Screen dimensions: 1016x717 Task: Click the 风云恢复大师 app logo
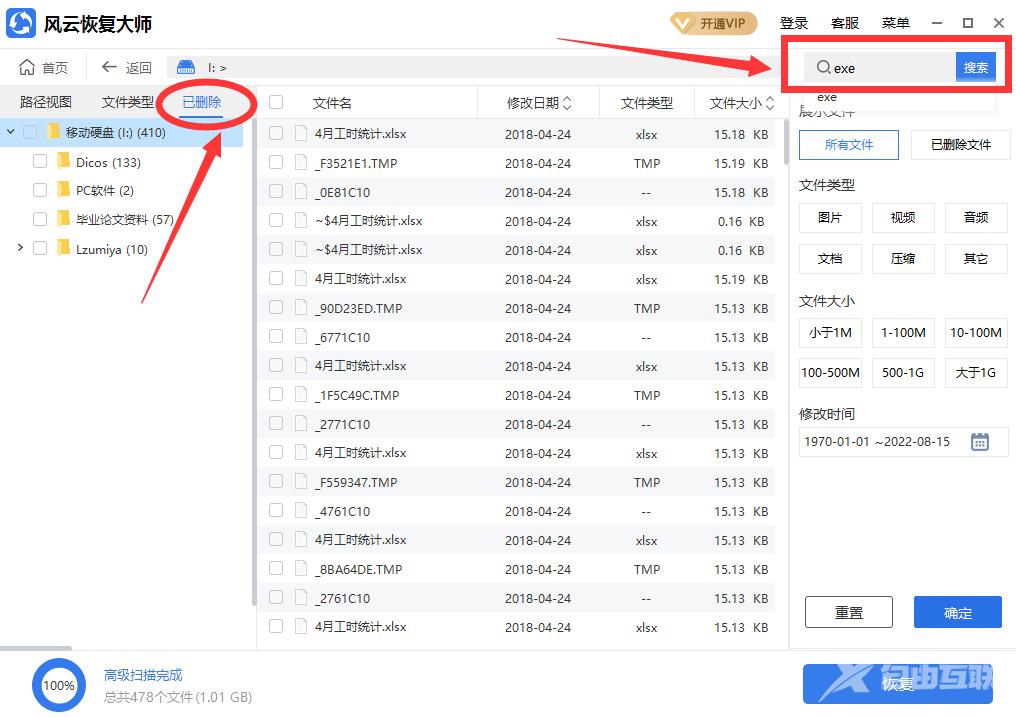click(22, 23)
